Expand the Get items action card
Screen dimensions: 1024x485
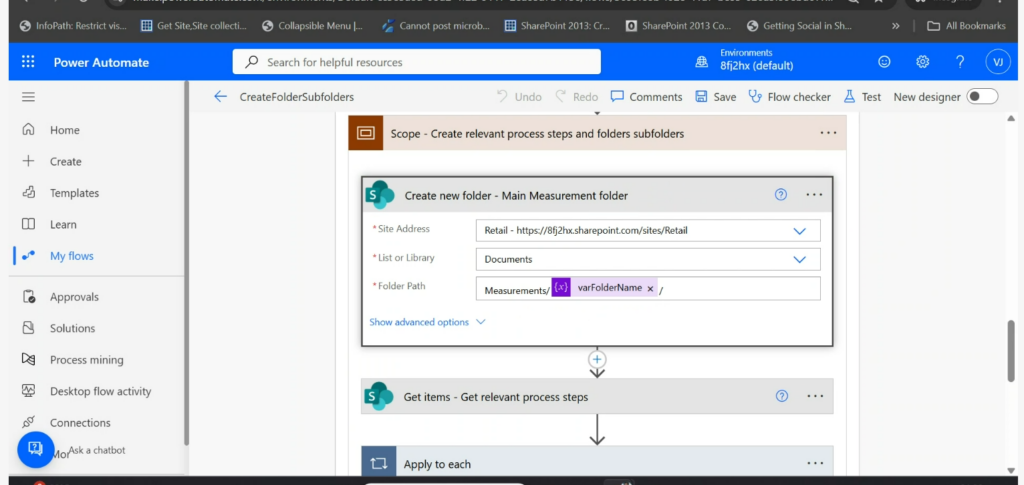pos(597,396)
